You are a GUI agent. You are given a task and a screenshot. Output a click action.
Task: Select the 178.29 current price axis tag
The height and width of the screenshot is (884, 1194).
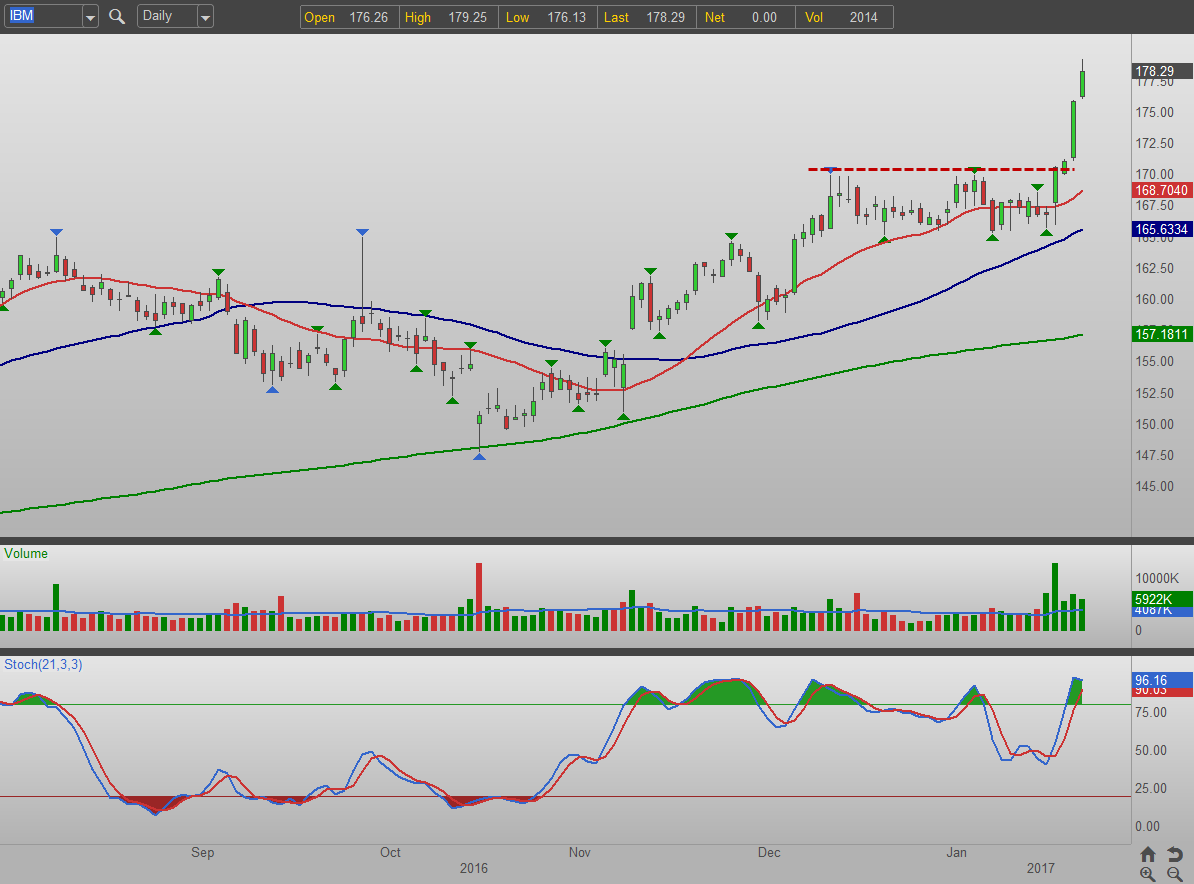click(1161, 71)
